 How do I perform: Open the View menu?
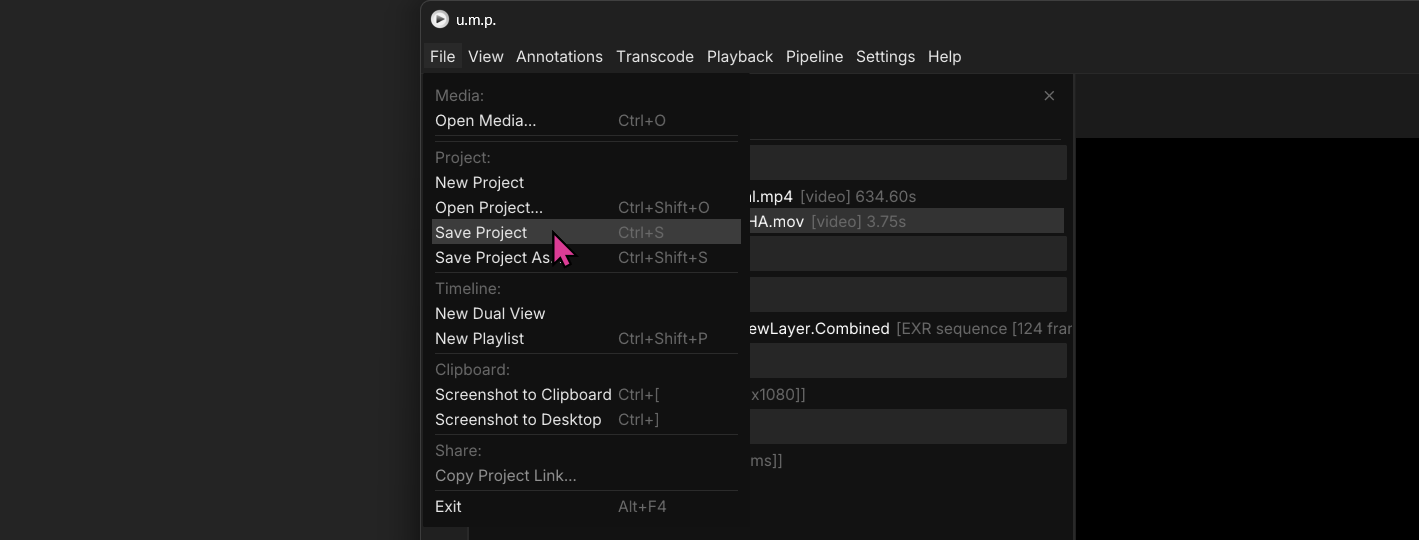[485, 57]
